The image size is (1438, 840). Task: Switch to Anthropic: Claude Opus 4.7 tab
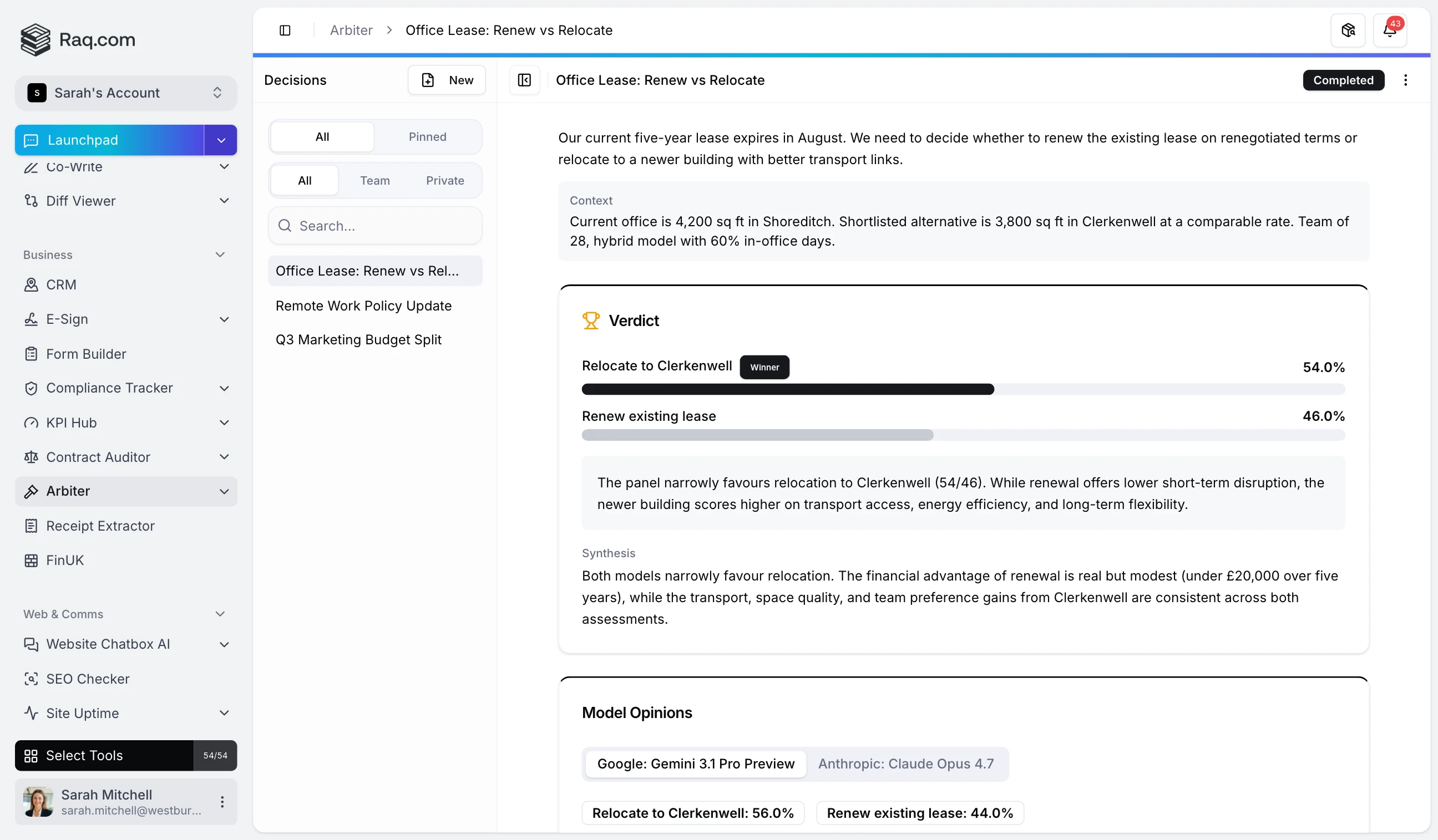pos(905,763)
